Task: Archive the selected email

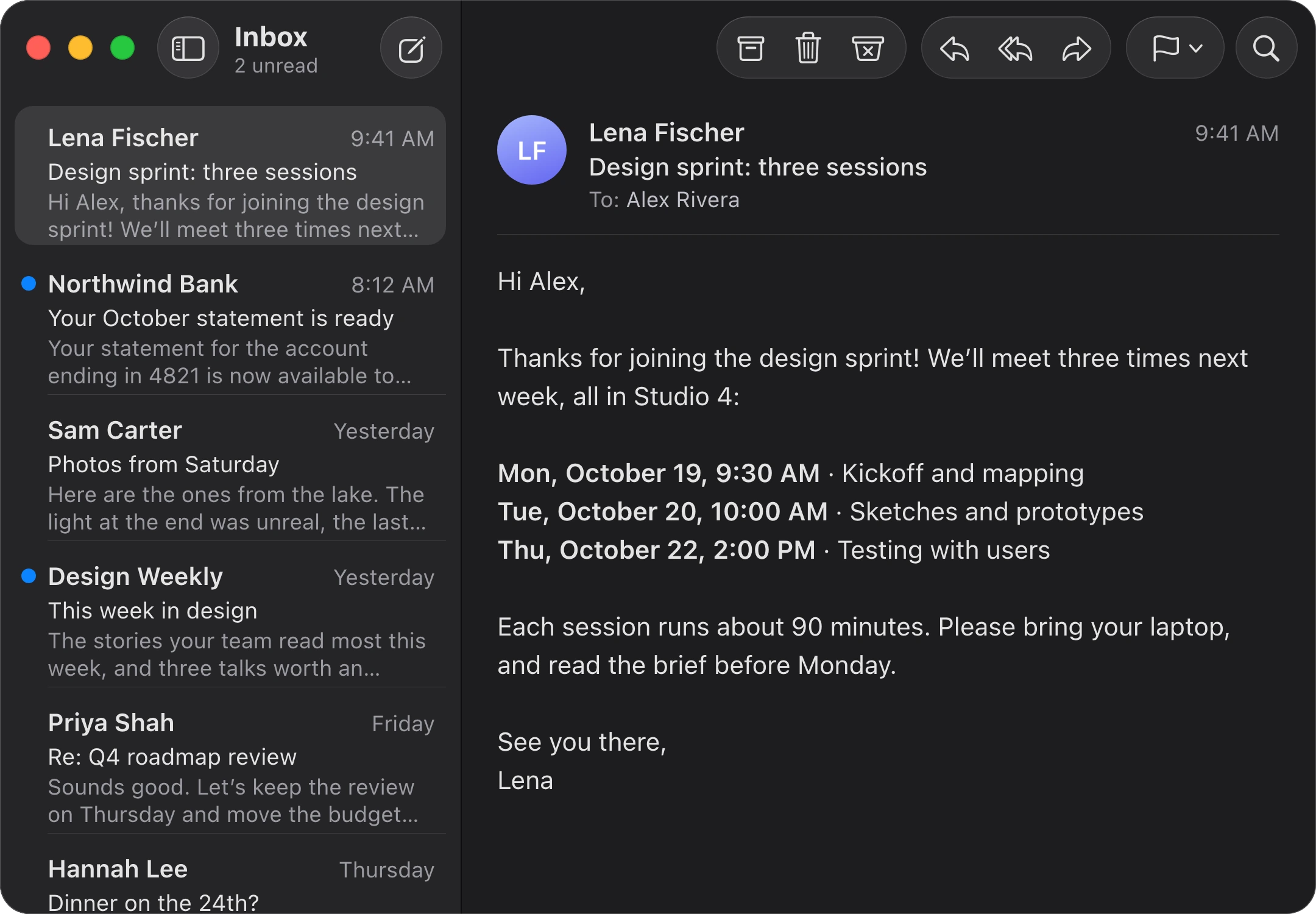Action: [x=751, y=48]
